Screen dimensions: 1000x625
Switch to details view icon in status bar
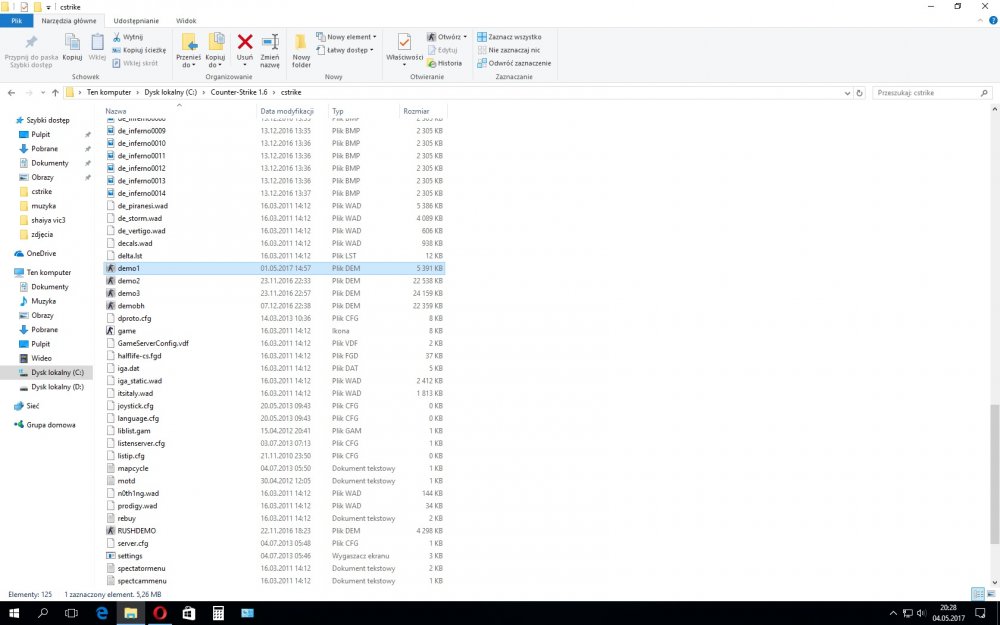pyautogui.click(x=978, y=594)
